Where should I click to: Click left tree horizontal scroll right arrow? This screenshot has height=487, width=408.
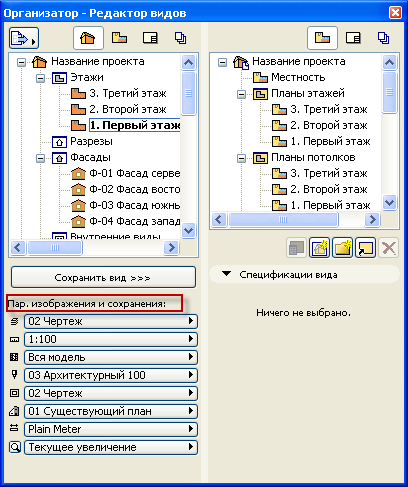pyautogui.click(x=171, y=248)
